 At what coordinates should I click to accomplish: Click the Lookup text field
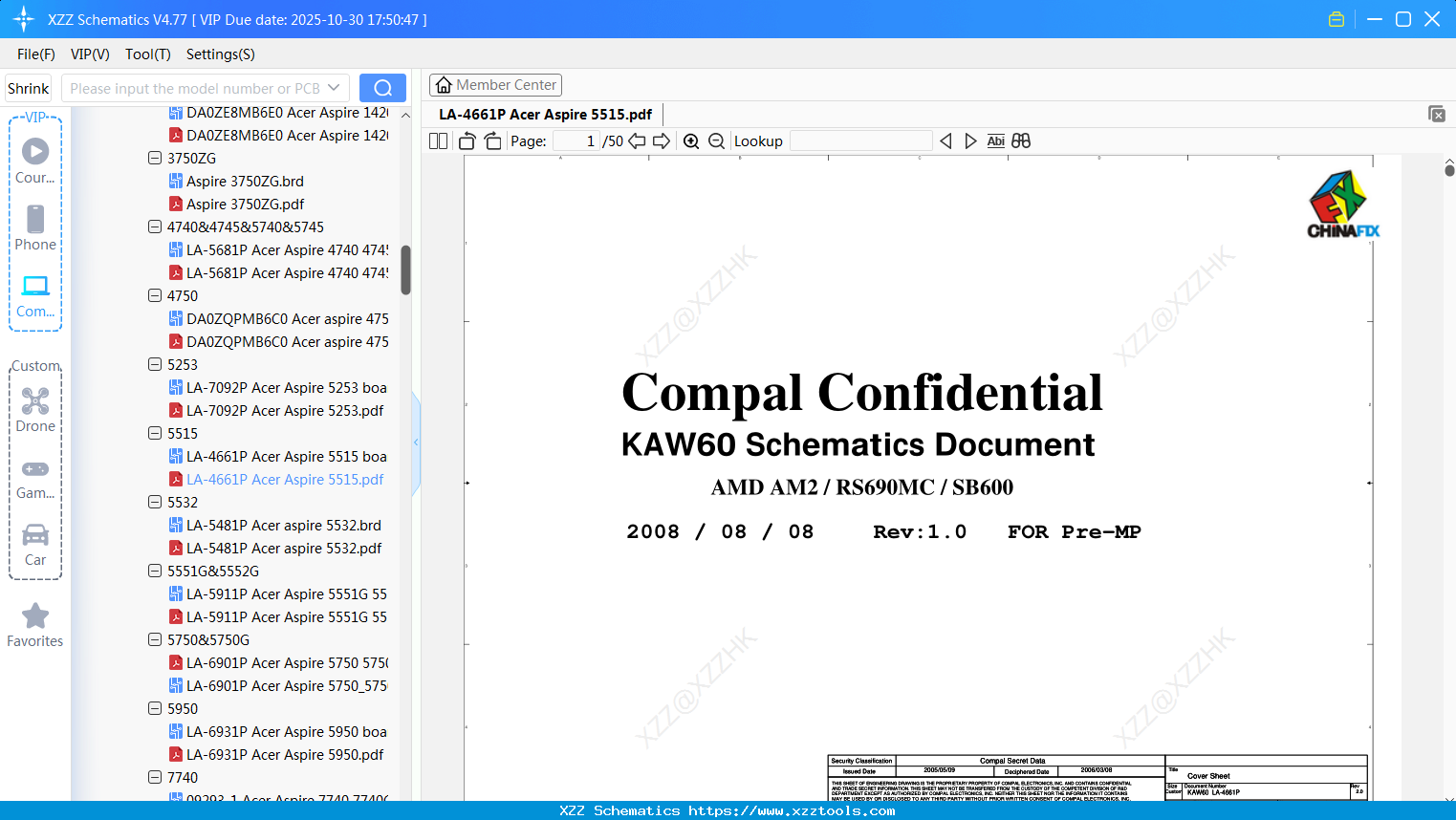861,141
